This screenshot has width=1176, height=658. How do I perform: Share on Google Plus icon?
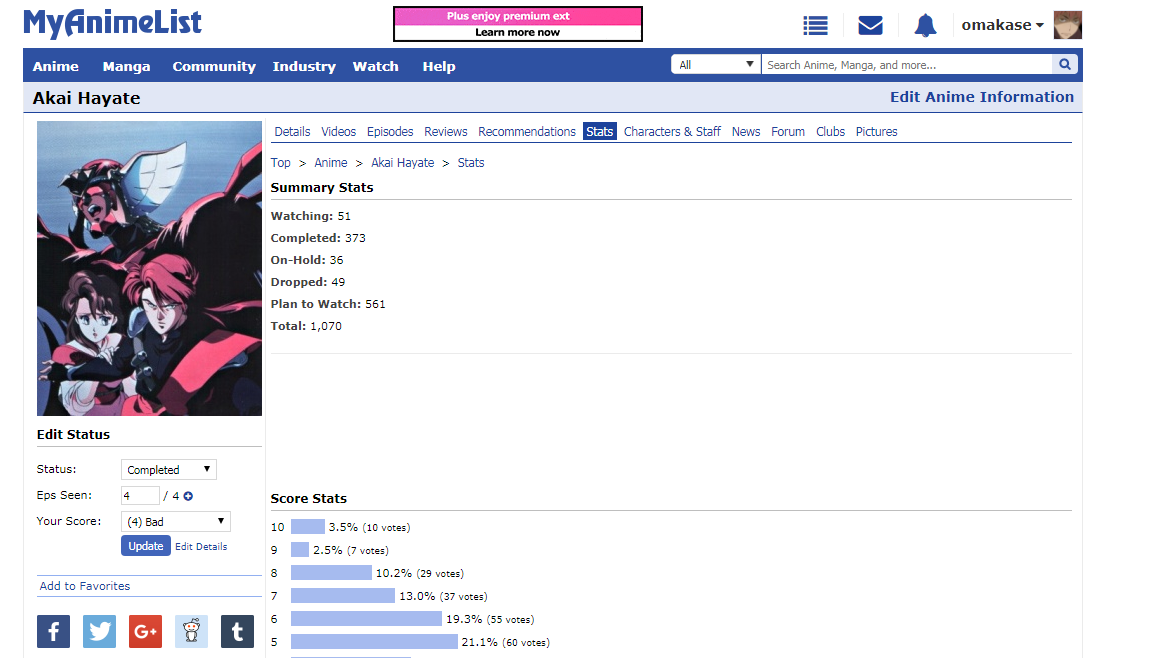pos(146,632)
